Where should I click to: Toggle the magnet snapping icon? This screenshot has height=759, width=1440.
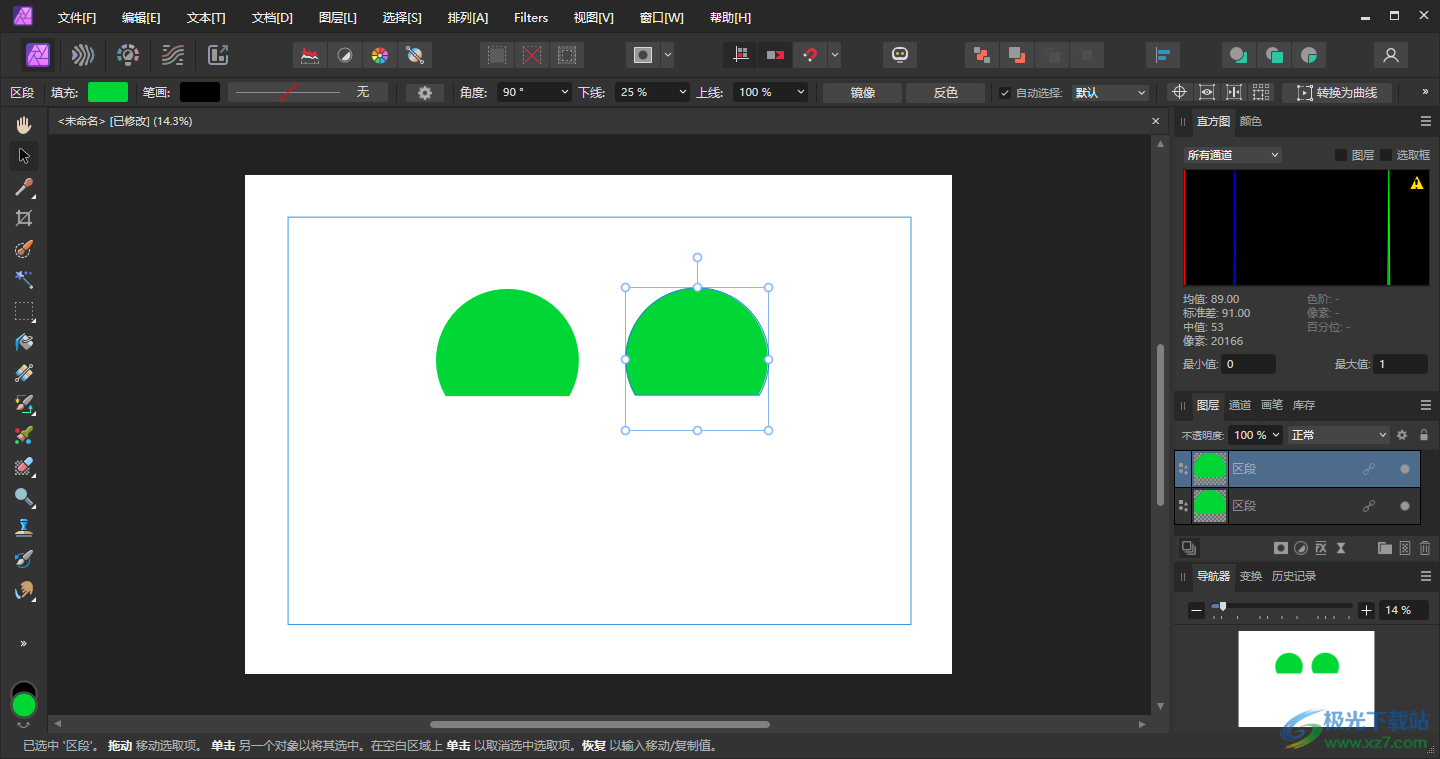click(810, 55)
